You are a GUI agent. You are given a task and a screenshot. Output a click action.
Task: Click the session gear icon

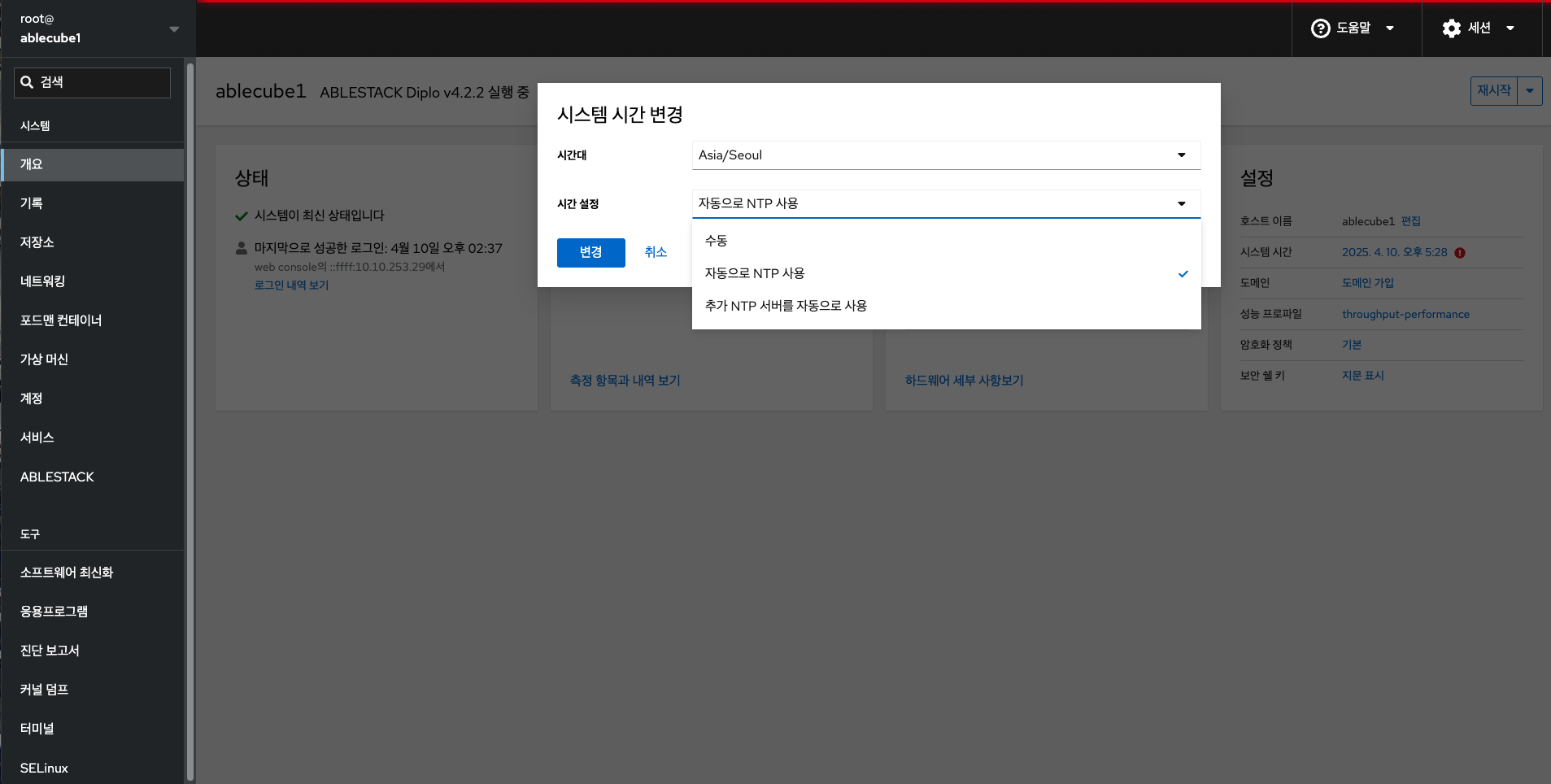pyautogui.click(x=1451, y=28)
